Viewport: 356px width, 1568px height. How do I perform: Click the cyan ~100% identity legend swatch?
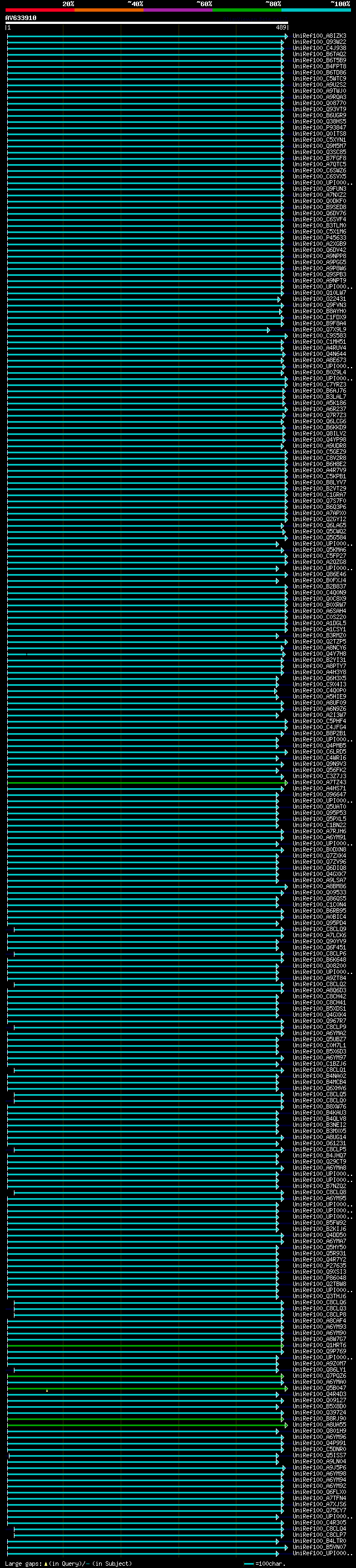317,10
